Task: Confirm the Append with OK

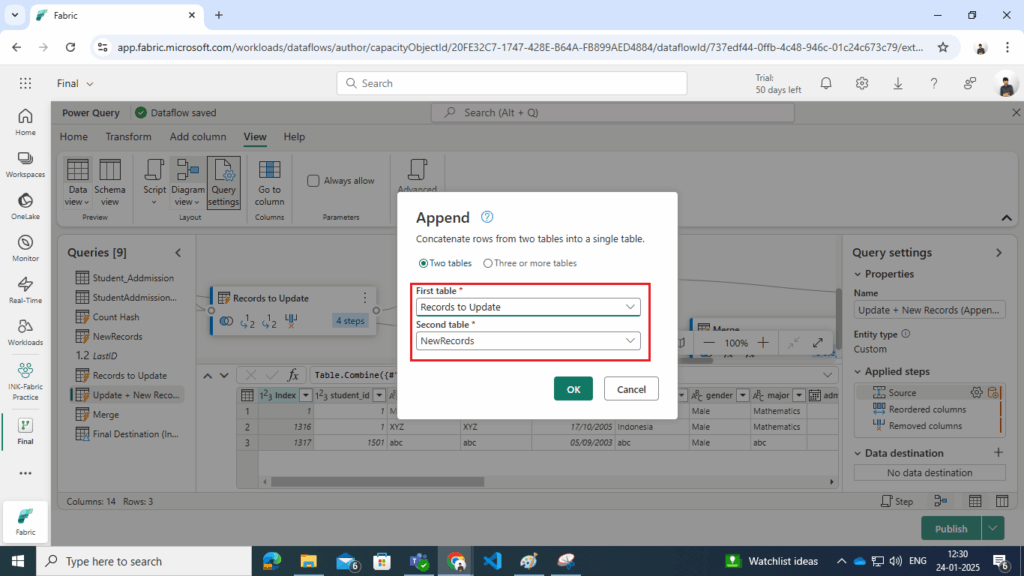Action: click(x=573, y=389)
